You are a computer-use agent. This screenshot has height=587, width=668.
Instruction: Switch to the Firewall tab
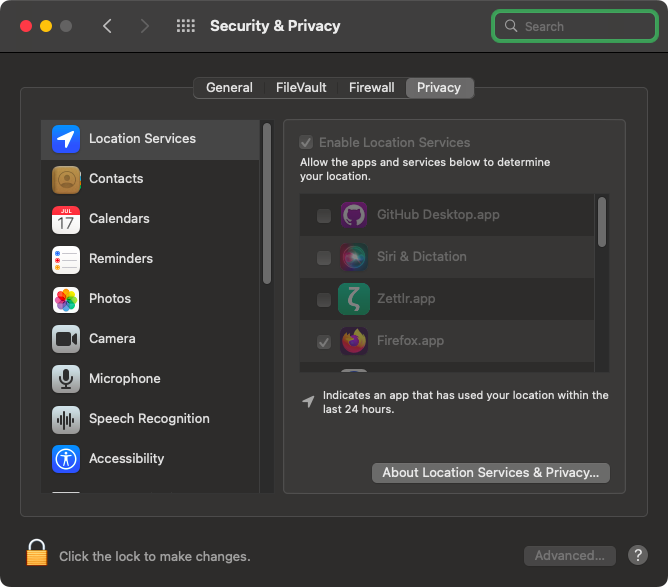click(371, 88)
